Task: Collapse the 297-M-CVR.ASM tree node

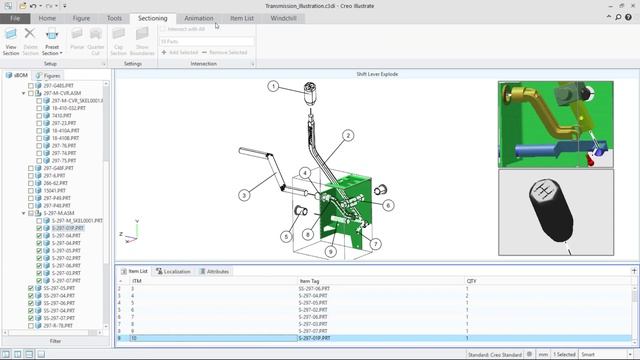Action: (24, 93)
